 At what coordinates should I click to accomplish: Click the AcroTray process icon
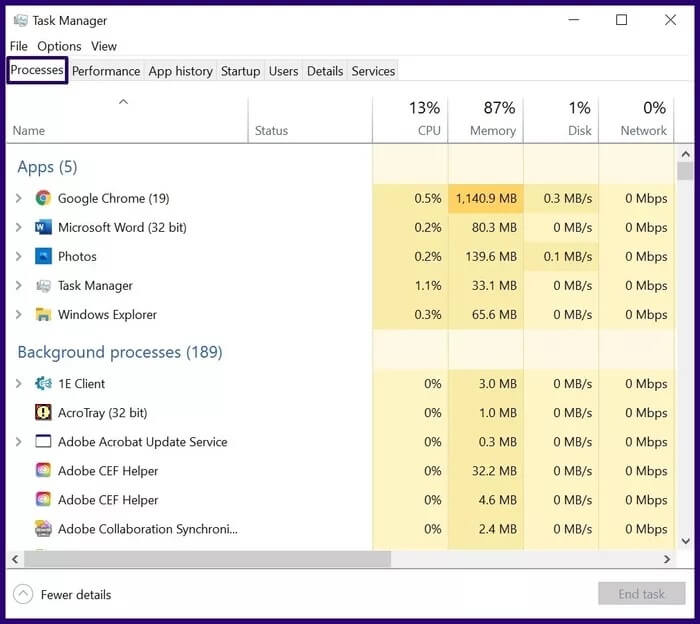coord(43,412)
